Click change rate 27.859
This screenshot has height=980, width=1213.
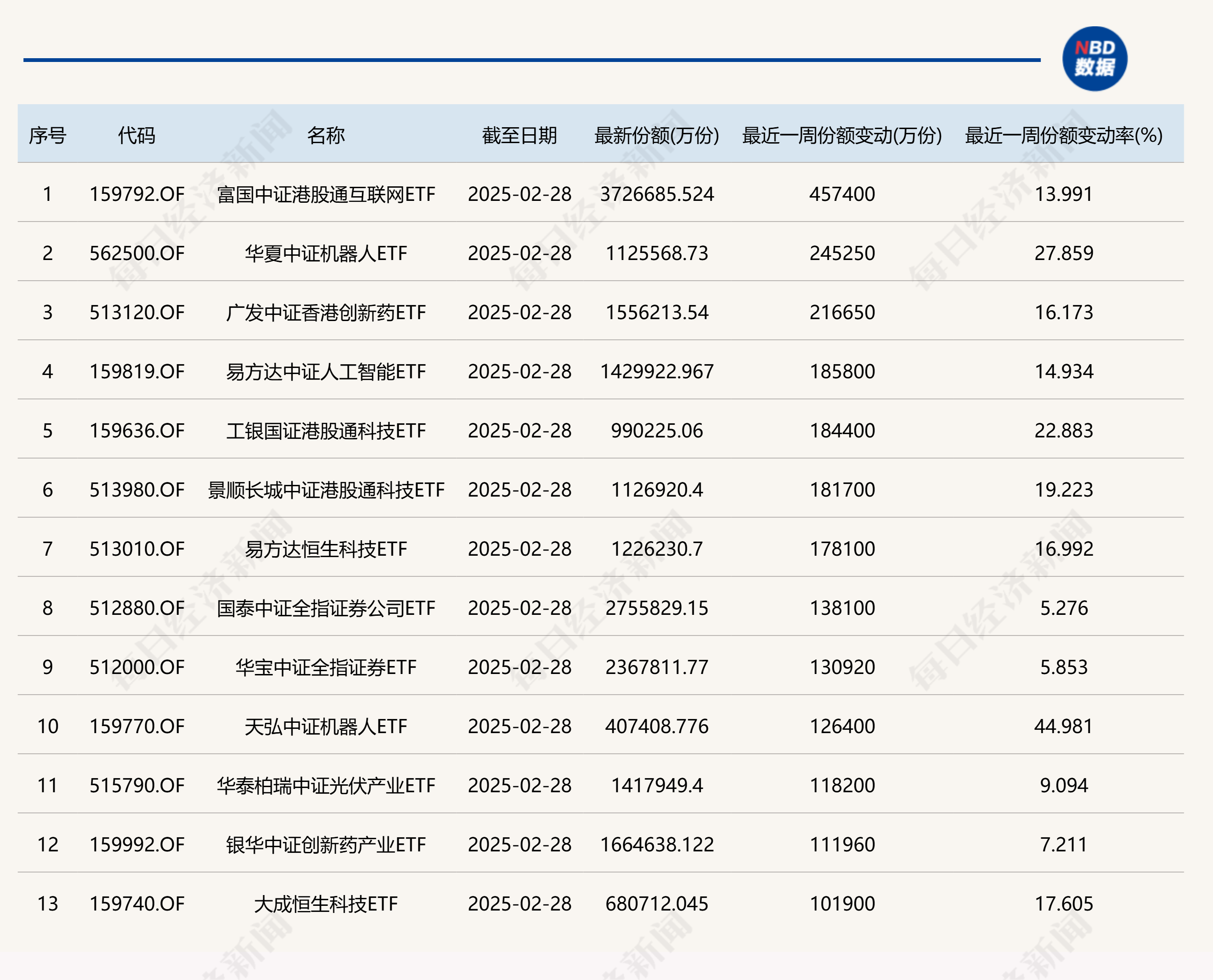1063,253
